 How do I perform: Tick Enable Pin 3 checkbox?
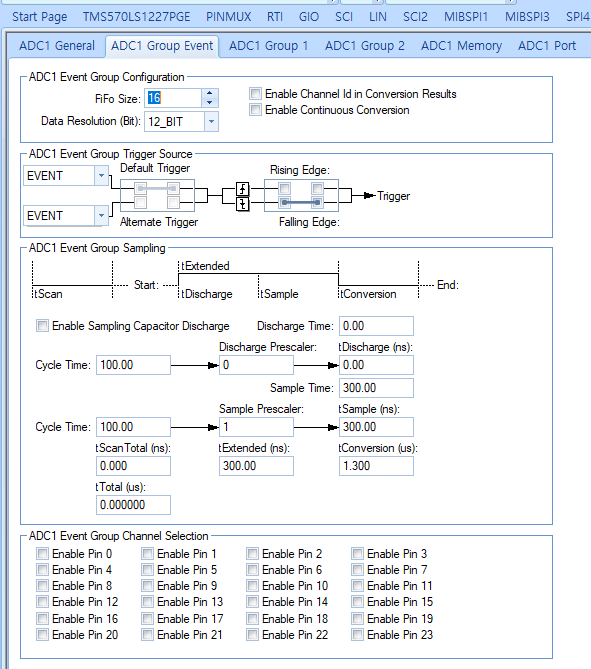(357, 554)
